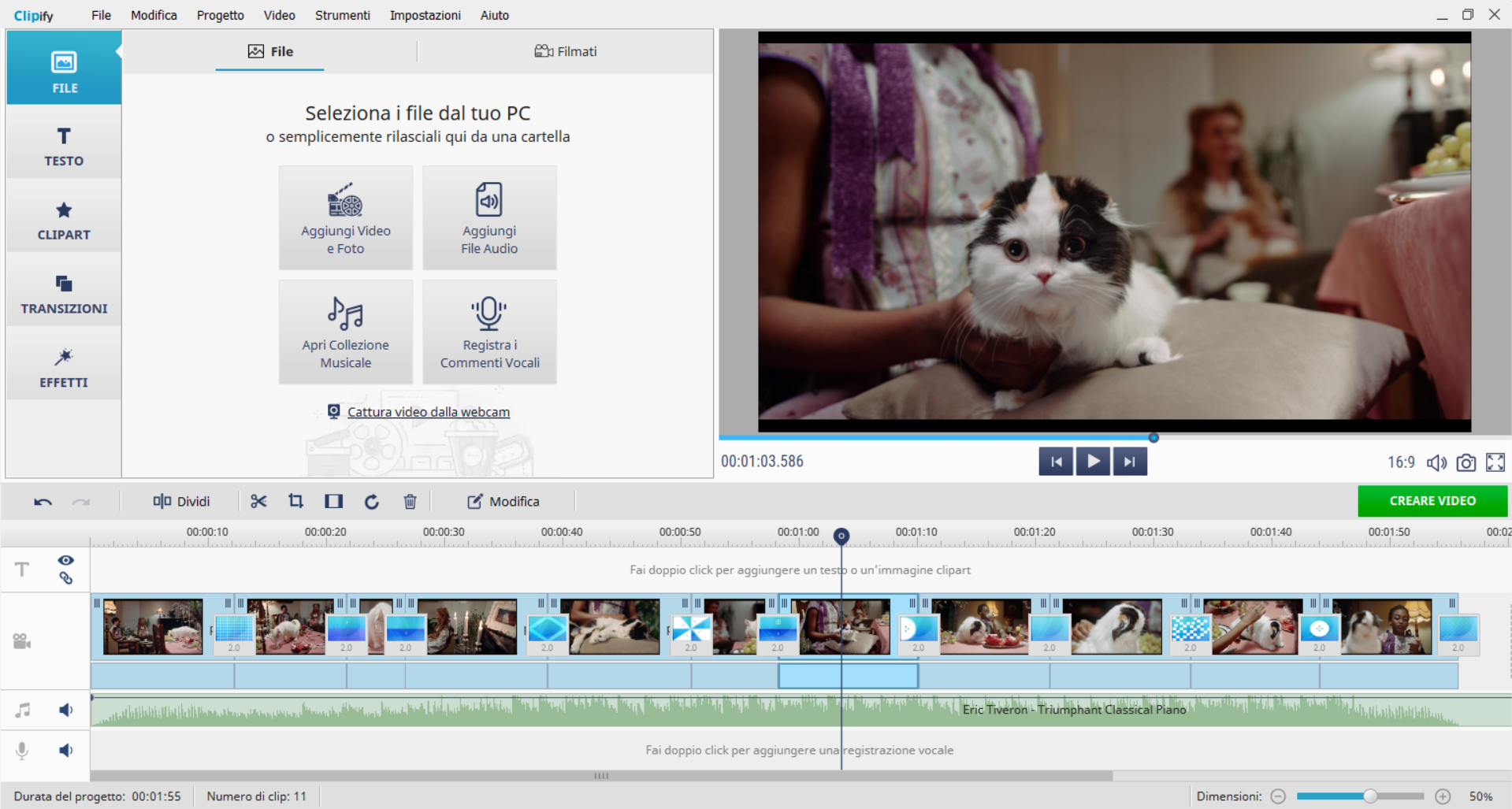Click the crop tool icon
Viewport: 1512px width, 809px height.
(x=295, y=501)
